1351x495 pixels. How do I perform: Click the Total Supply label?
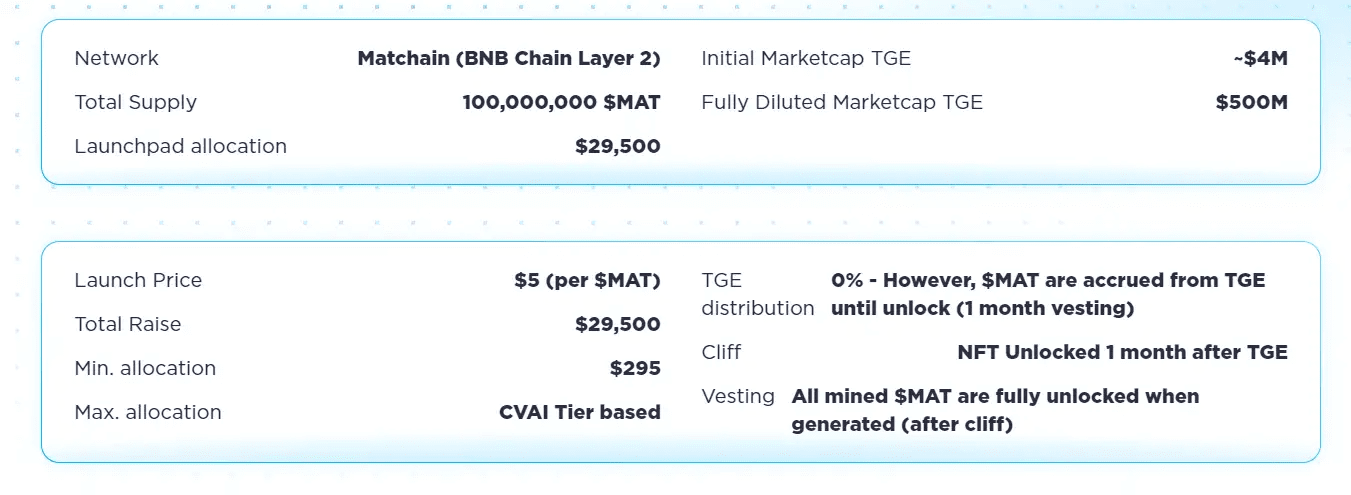point(135,102)
